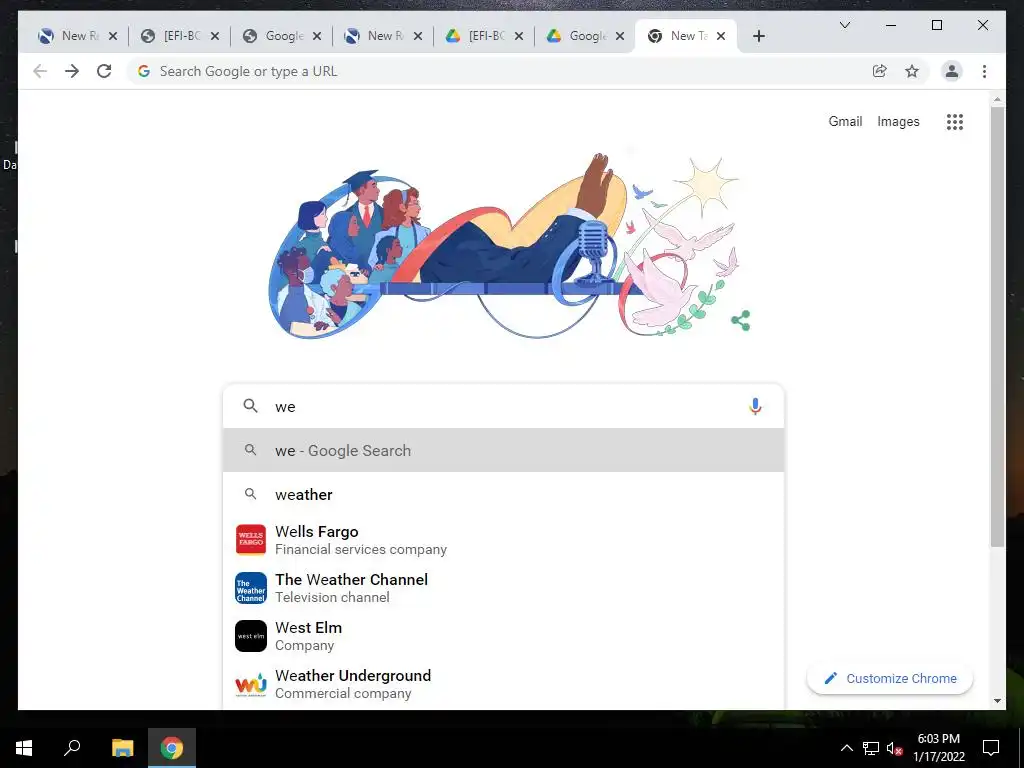The height and width of the screenshot is (768, 1024).
Task: Close the first [EFI-BC tab
Action: [x=215, y=36]
